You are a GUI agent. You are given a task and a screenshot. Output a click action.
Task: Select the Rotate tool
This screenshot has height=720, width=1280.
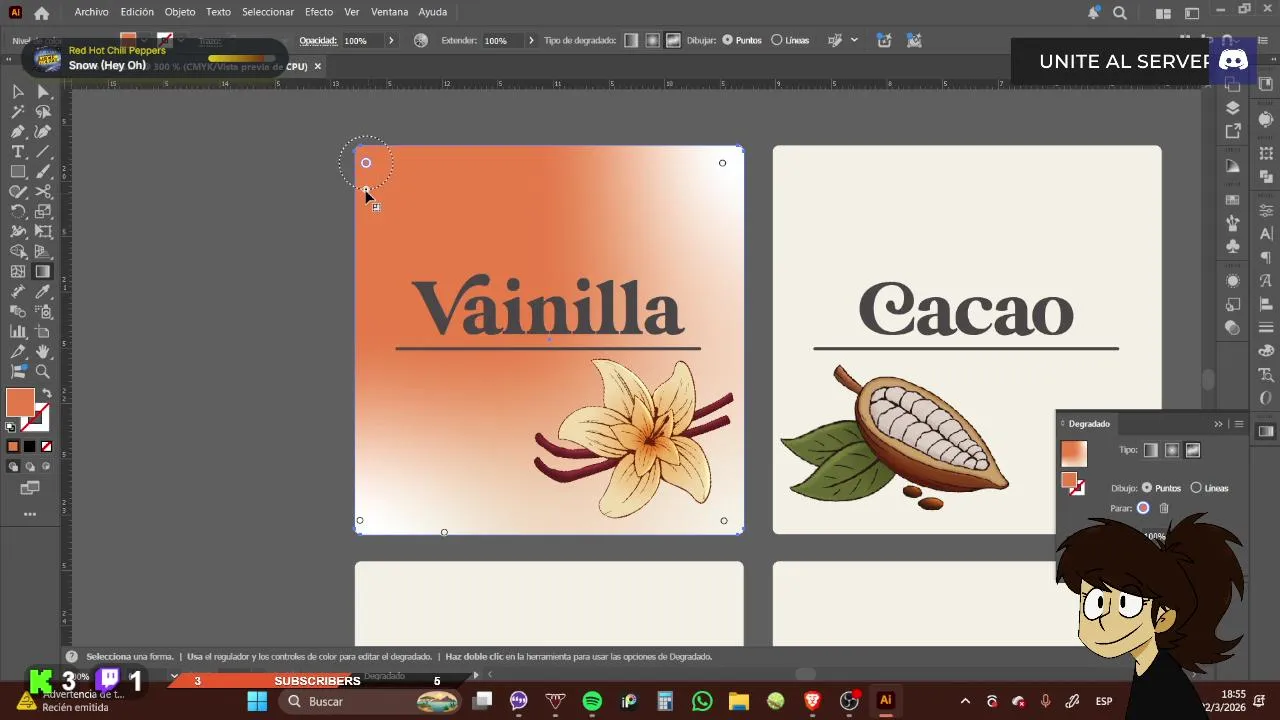click(x=18, y=212)
